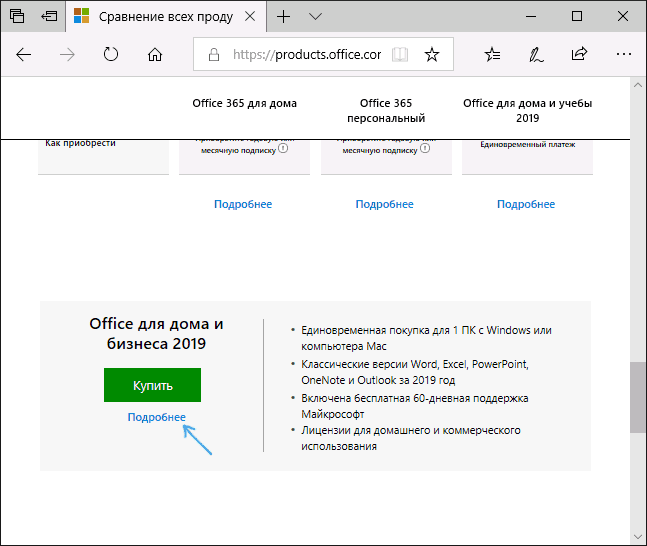Image resolution: width=647 pixels, height=546 pixels.
Task: Open Подробнее under Office 365 для дома
Action: [243, 204]
